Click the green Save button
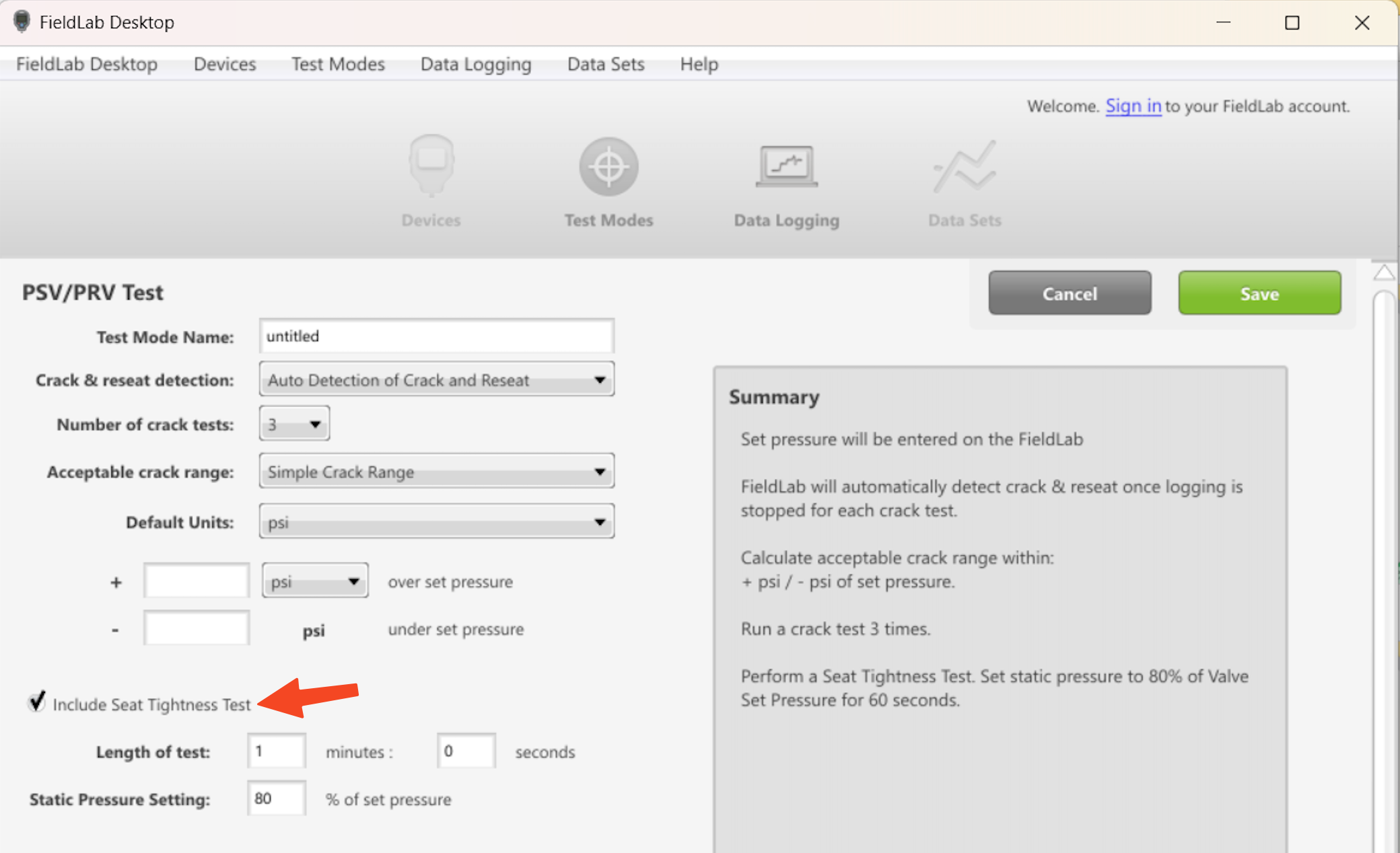The width and height of the screenshot is (1400, 853). pyautogui.click(x=1259, y=293)
